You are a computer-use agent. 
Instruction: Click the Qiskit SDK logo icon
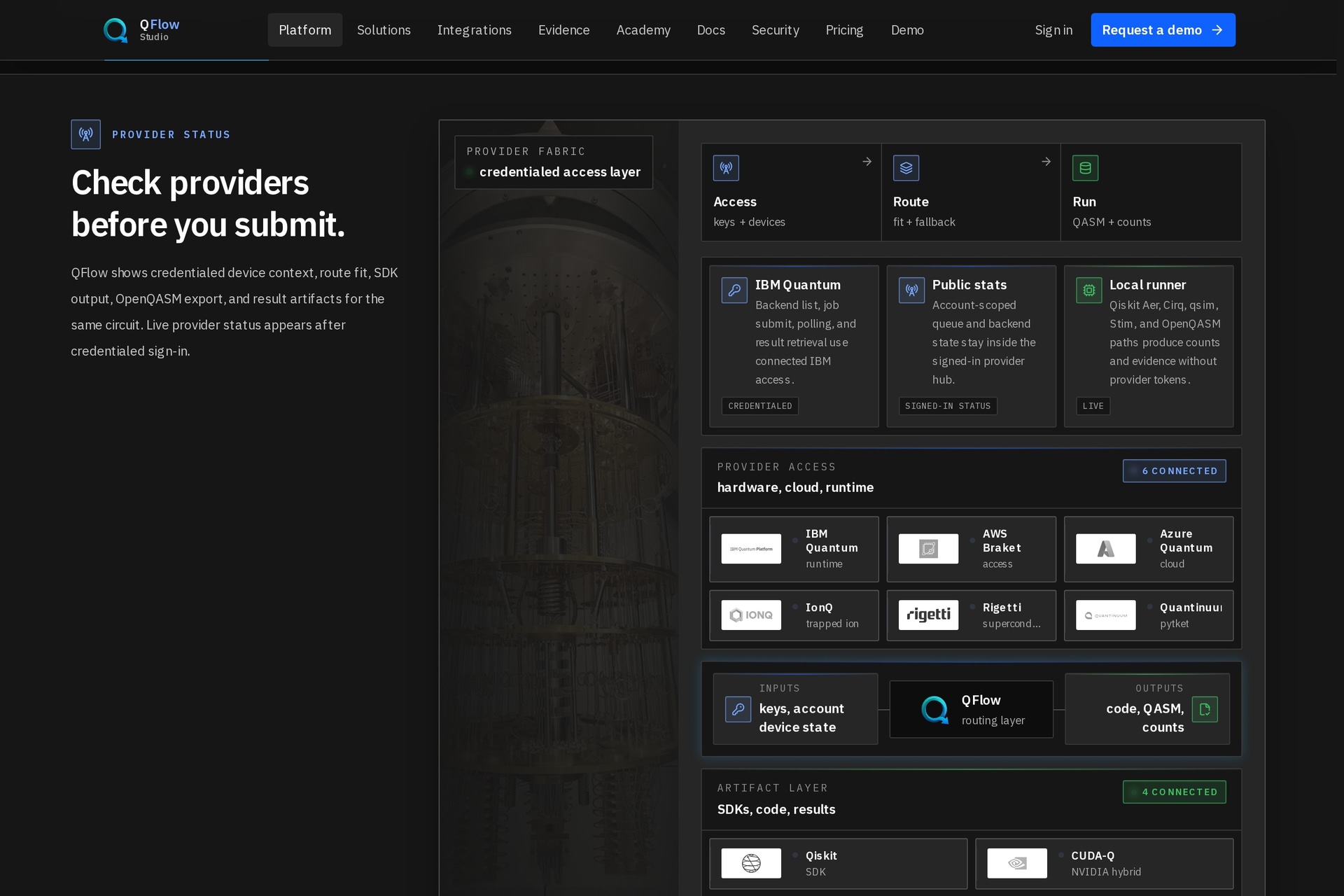[751, 863]
